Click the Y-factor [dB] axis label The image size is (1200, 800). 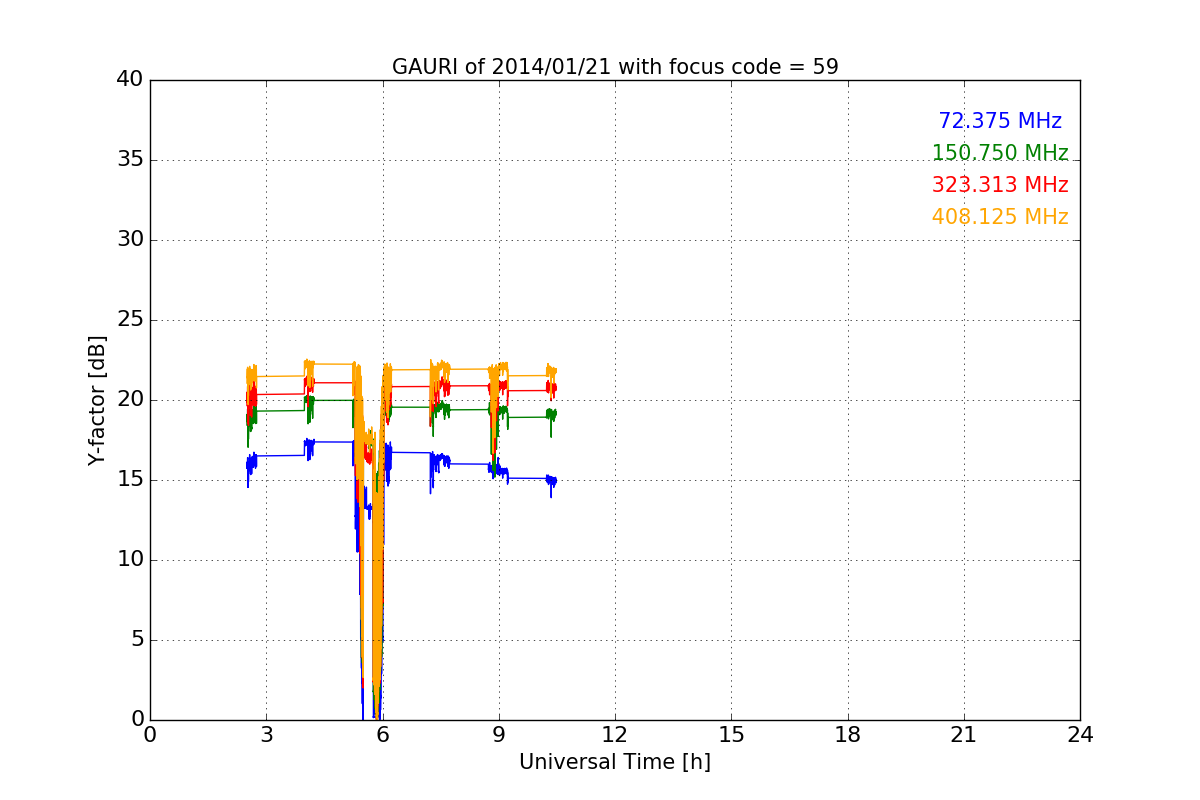97,400
